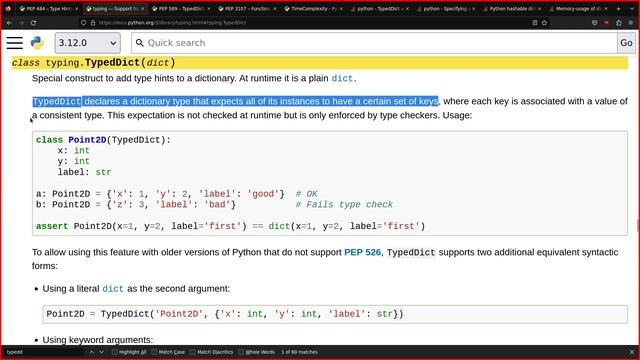
Task: Click into the Quick search field
Action: click(x=374, y=43)
